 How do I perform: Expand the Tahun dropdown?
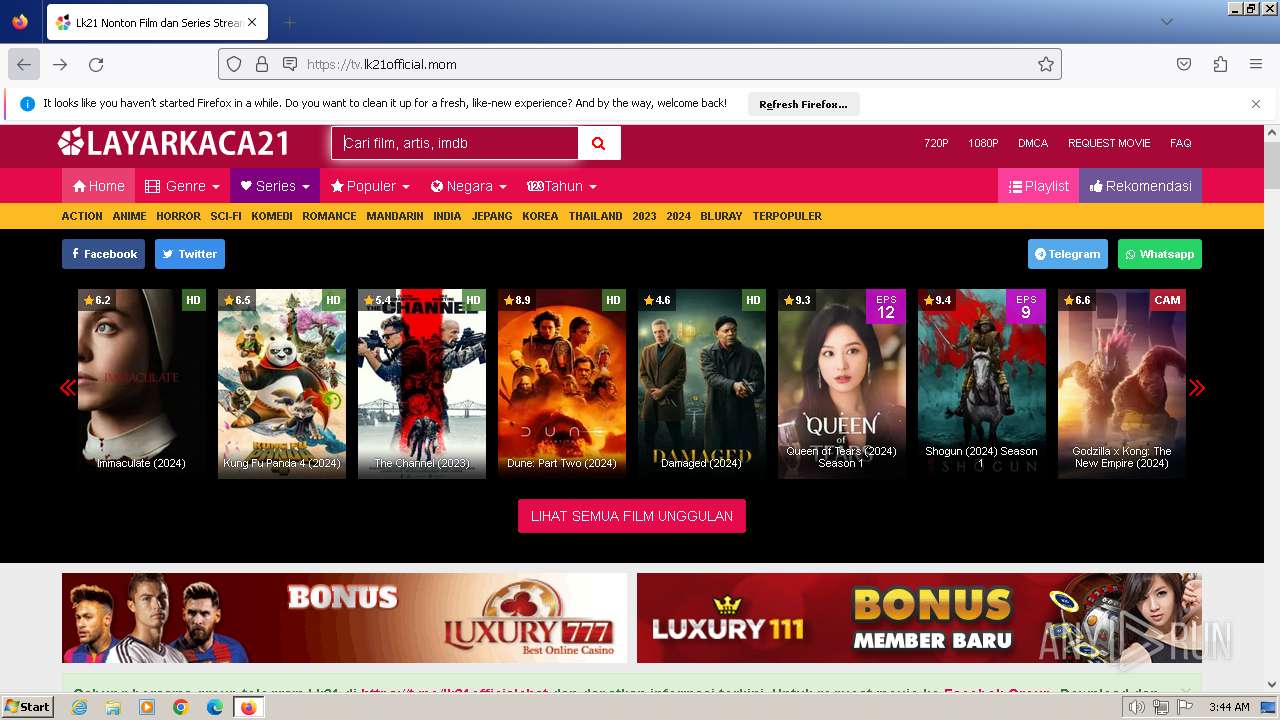(562, 186)
